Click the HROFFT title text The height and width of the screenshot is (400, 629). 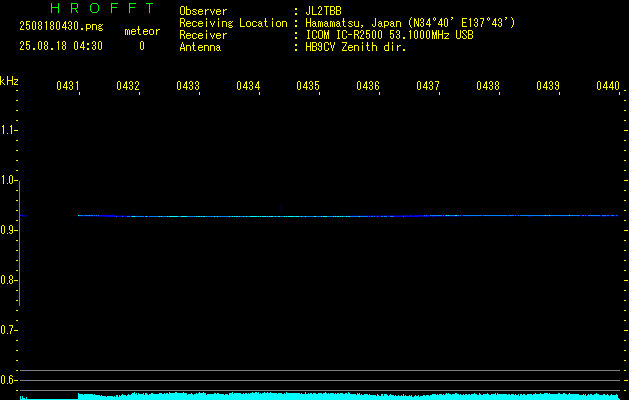click(102, 8)
